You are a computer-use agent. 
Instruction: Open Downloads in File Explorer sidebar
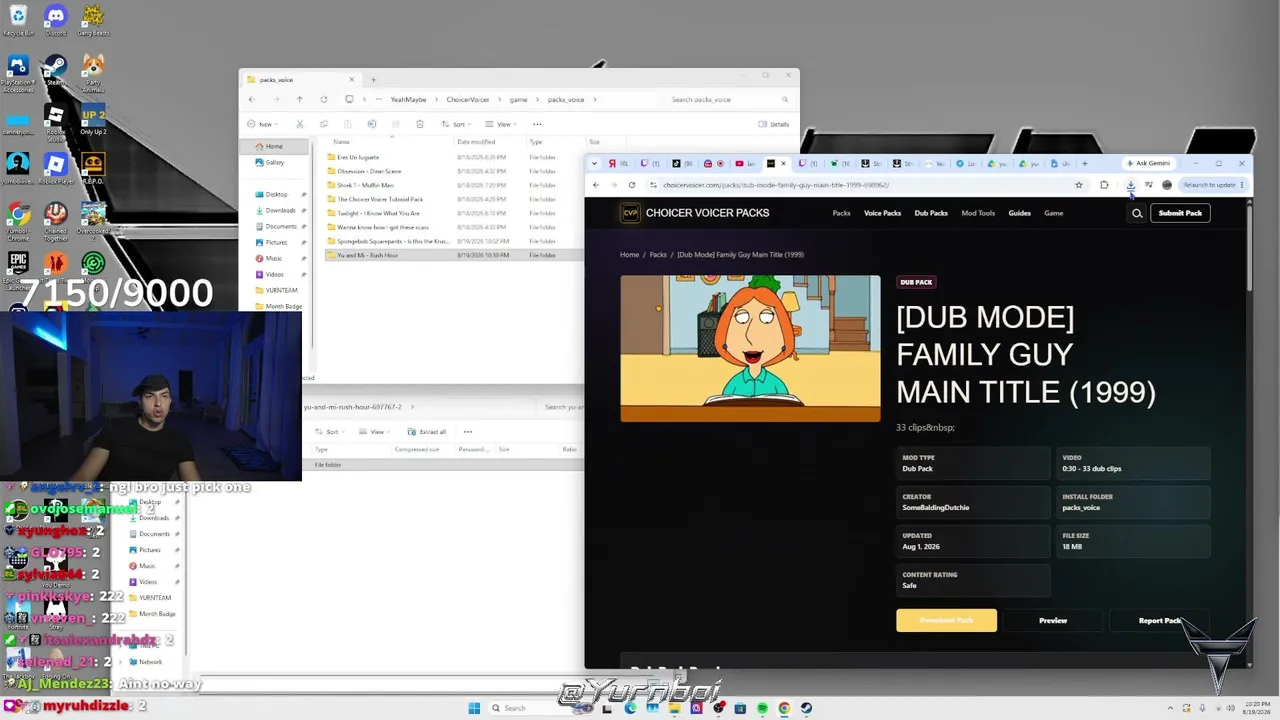tap(280, 210)
